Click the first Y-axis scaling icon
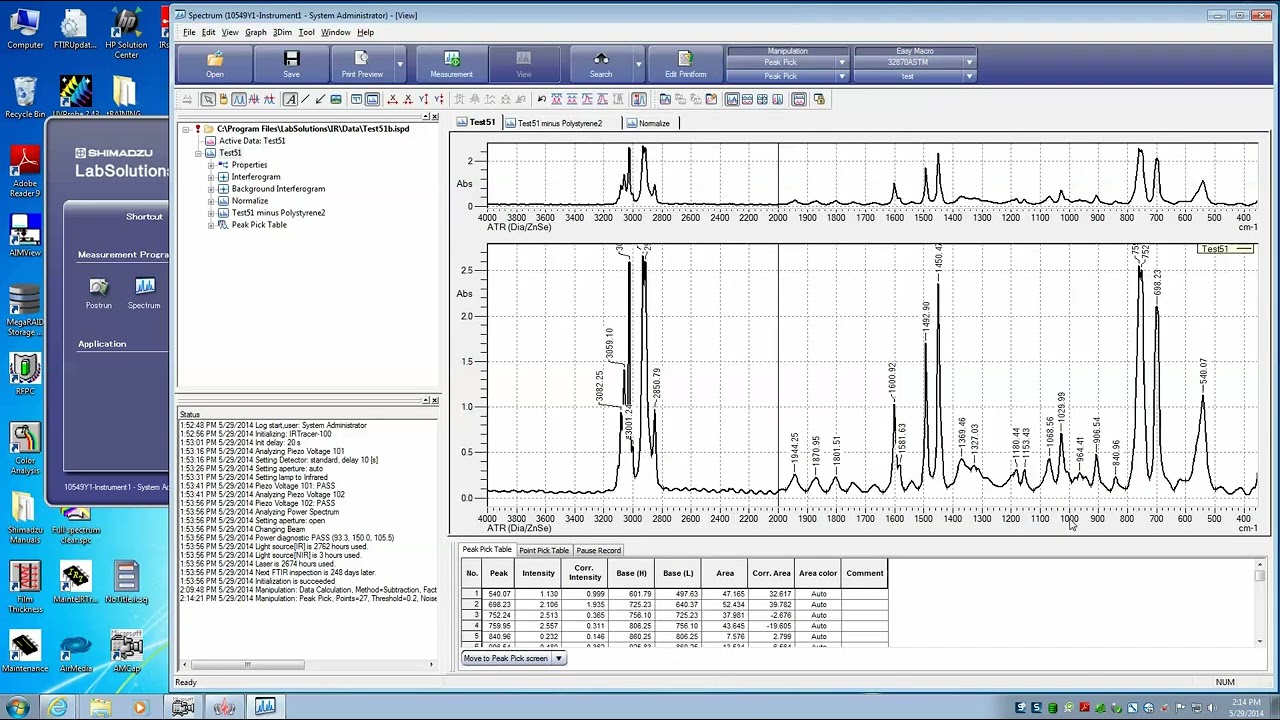Screen dimensions: 1280x720 tap(423, 99)
